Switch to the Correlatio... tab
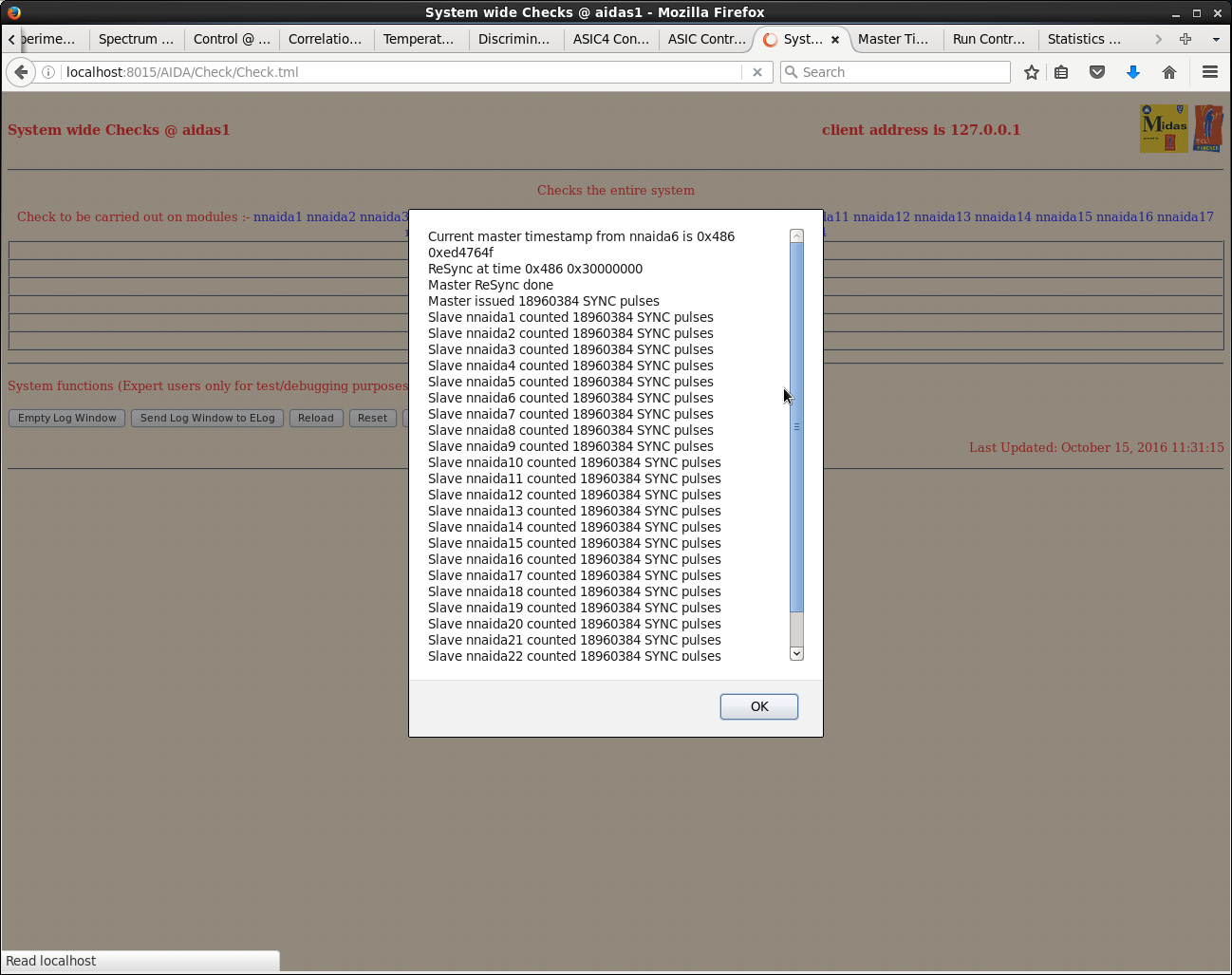Viewport: 1232px width, 975px height. point(326,39)
